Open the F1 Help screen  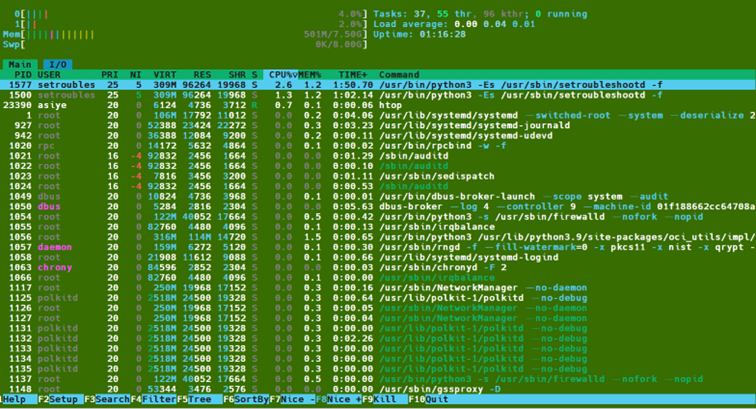(14, 399)
